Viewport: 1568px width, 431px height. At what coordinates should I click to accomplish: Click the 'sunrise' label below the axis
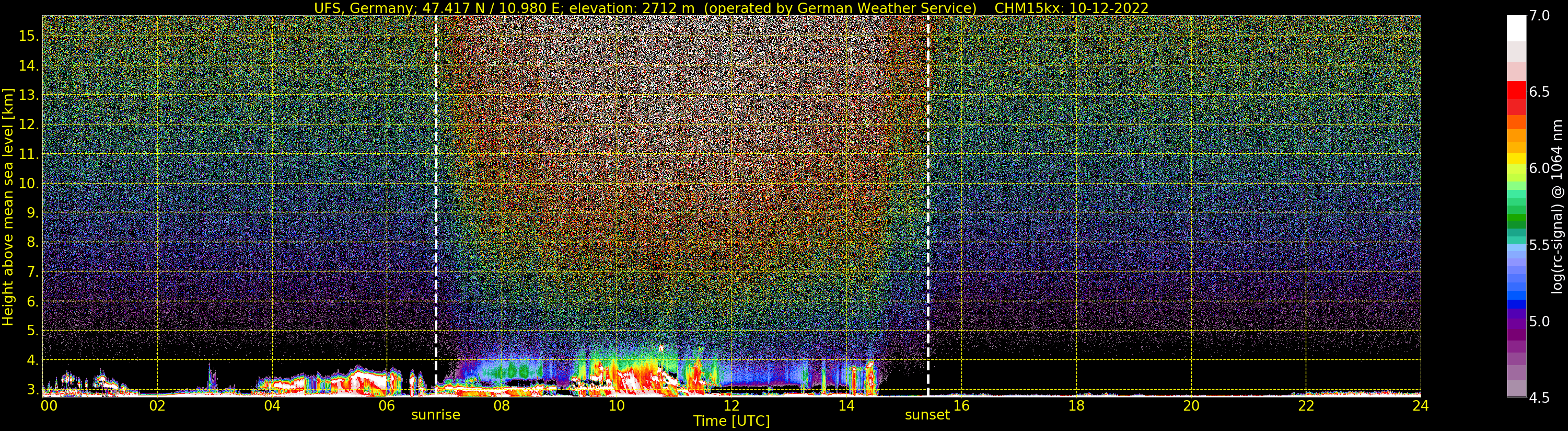[436, 415]
